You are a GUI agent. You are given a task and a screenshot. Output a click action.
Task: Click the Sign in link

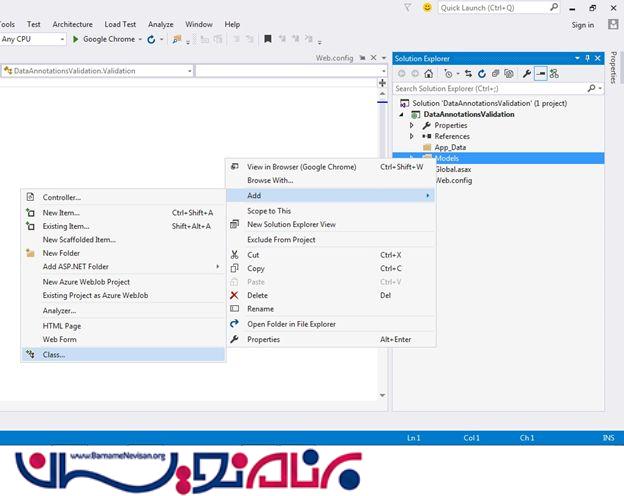583,24
